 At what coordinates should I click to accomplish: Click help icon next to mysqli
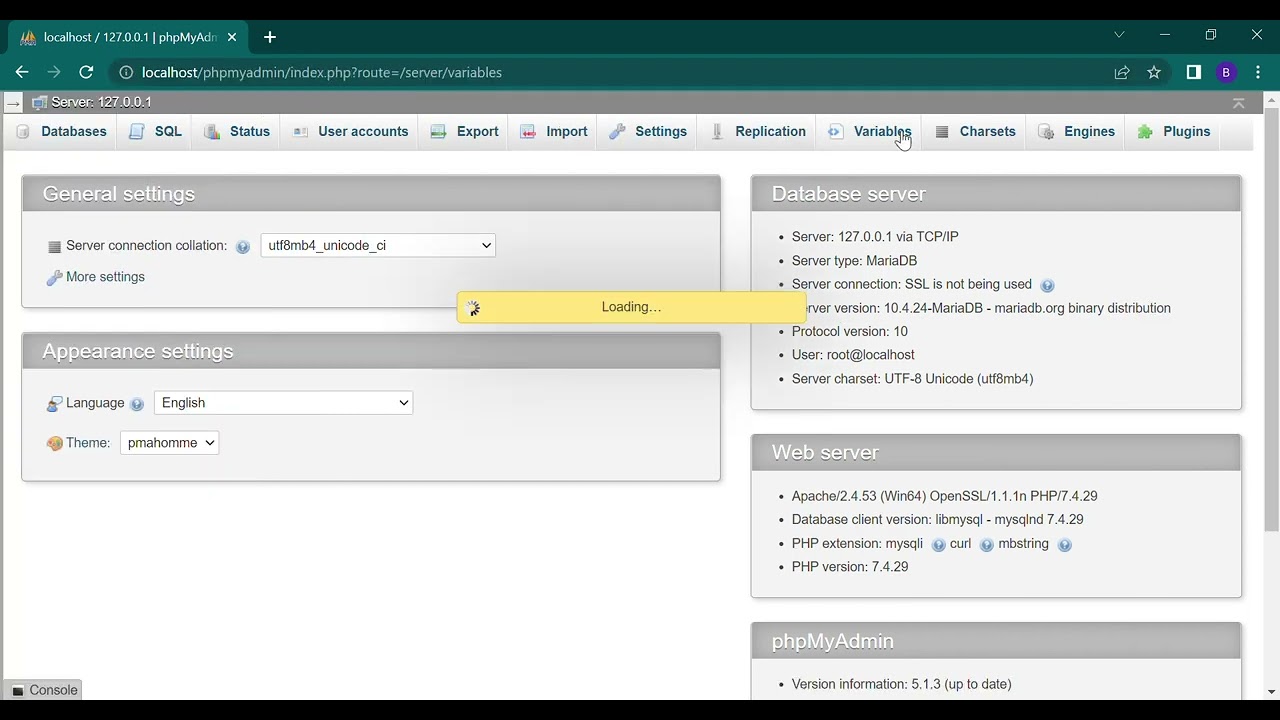point(938,545)
